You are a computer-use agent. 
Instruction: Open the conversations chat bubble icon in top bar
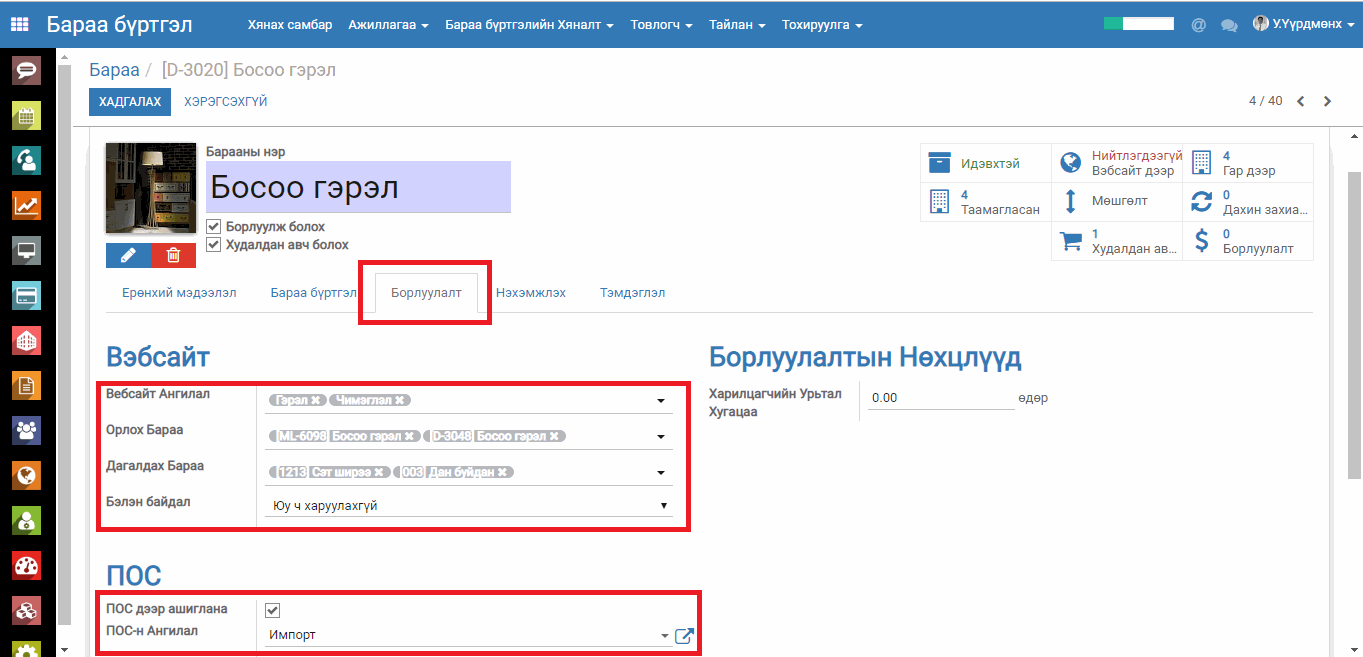(x=1229, y=25)
